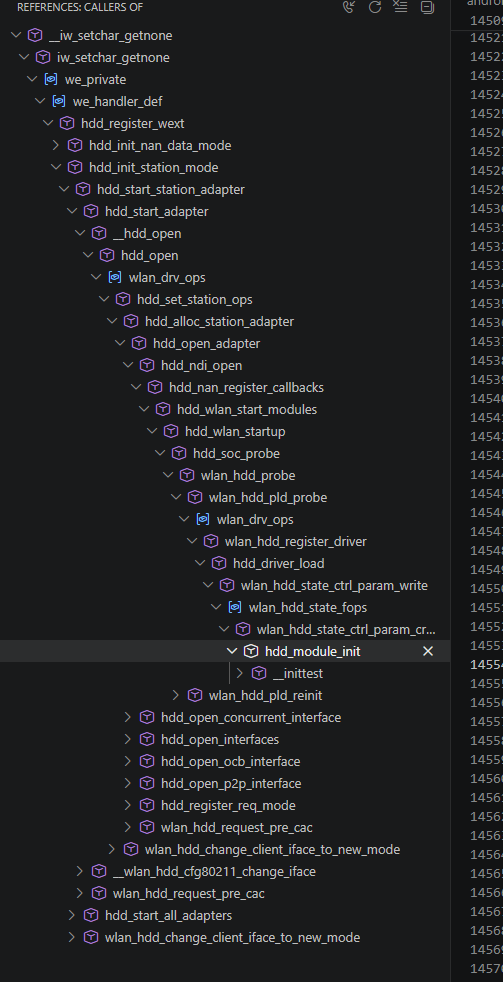Refresh the call hierarchy references

tap(375, 7)
